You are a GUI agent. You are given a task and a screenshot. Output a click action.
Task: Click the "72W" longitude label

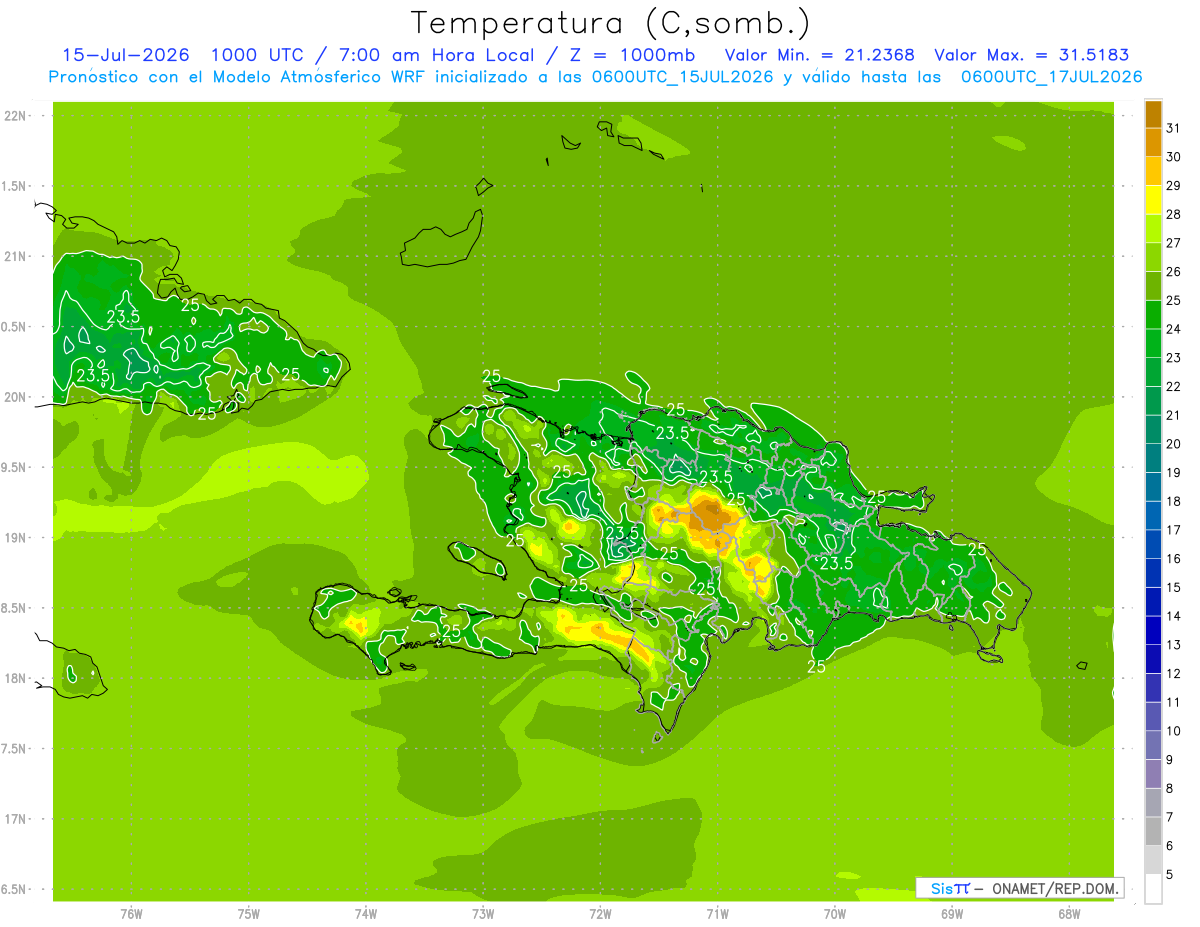point(600,914)
